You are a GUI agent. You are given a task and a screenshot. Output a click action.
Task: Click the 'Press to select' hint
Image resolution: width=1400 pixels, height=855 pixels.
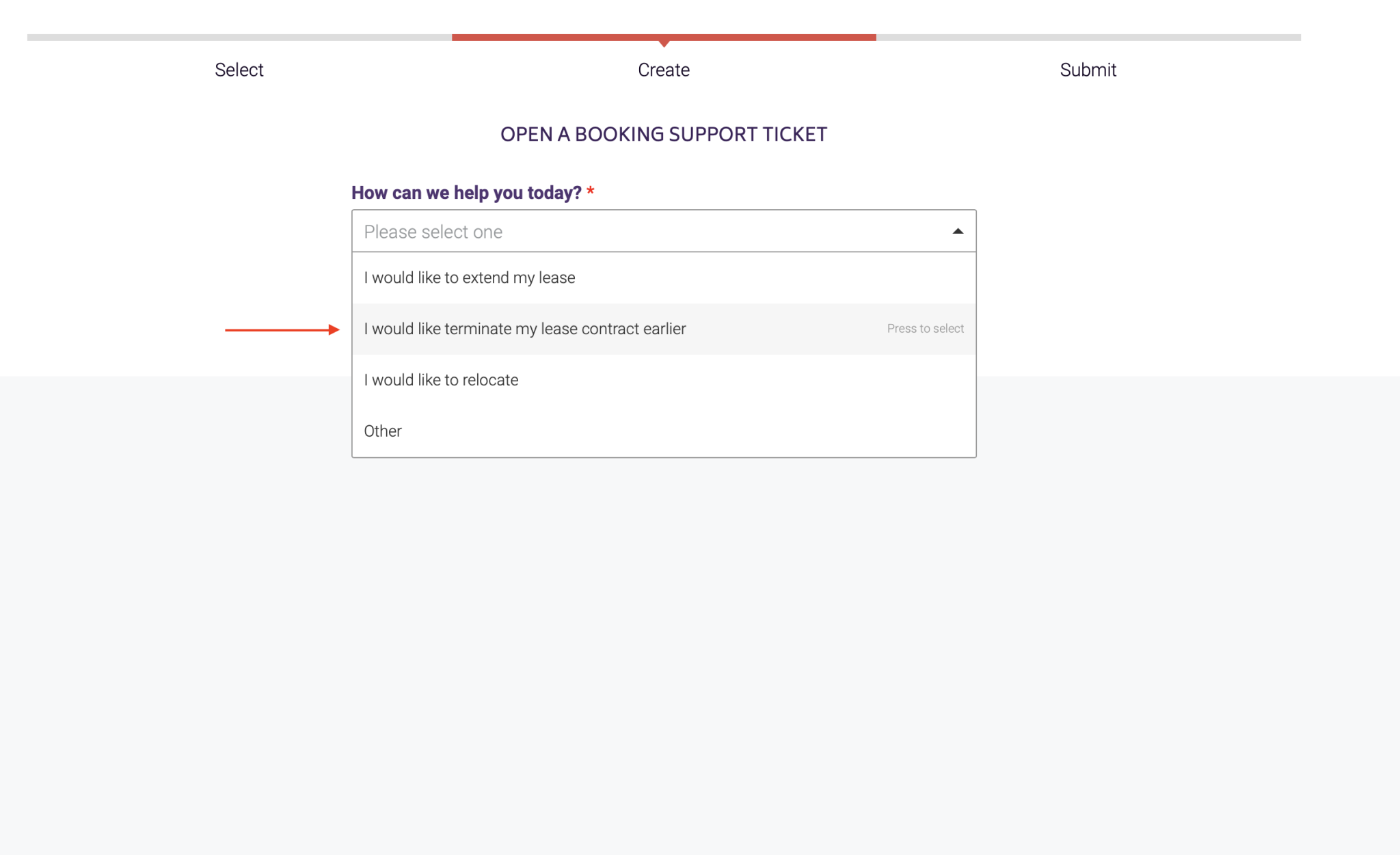[x=926, y=329]
